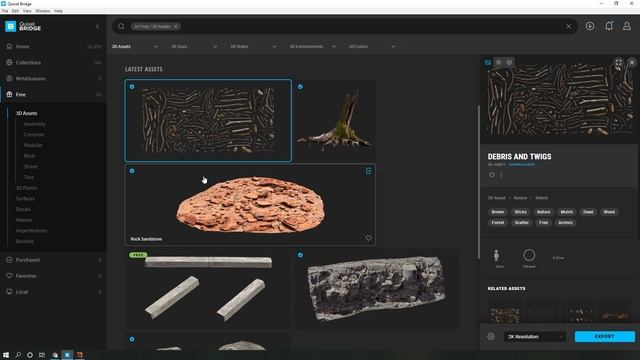This screenshot has width=640, height=360.
Task: Select the FREE concrete curb asset thumbnail
Action: (x=208, y=289)
